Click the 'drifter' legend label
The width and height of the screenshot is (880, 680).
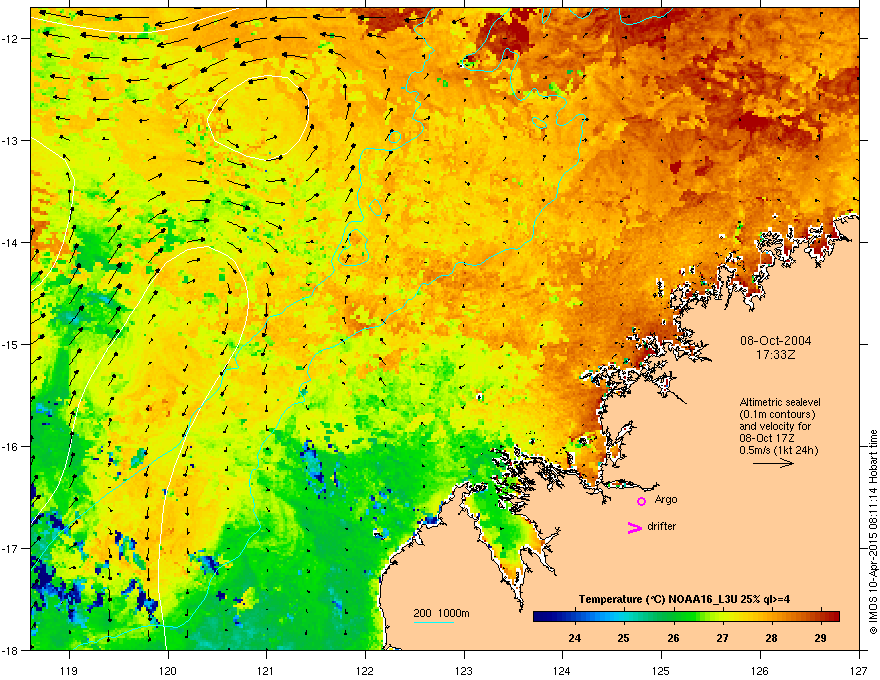point(662,526)
